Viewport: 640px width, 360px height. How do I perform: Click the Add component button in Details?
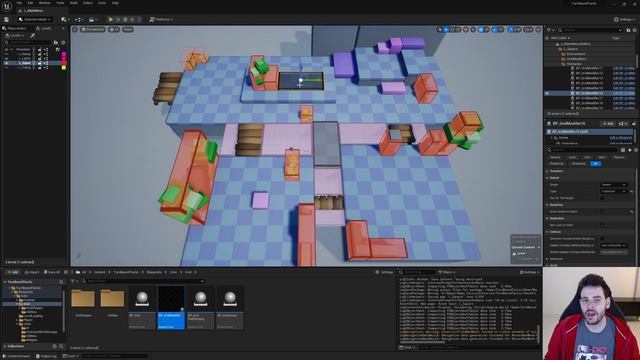click(607, 123)
